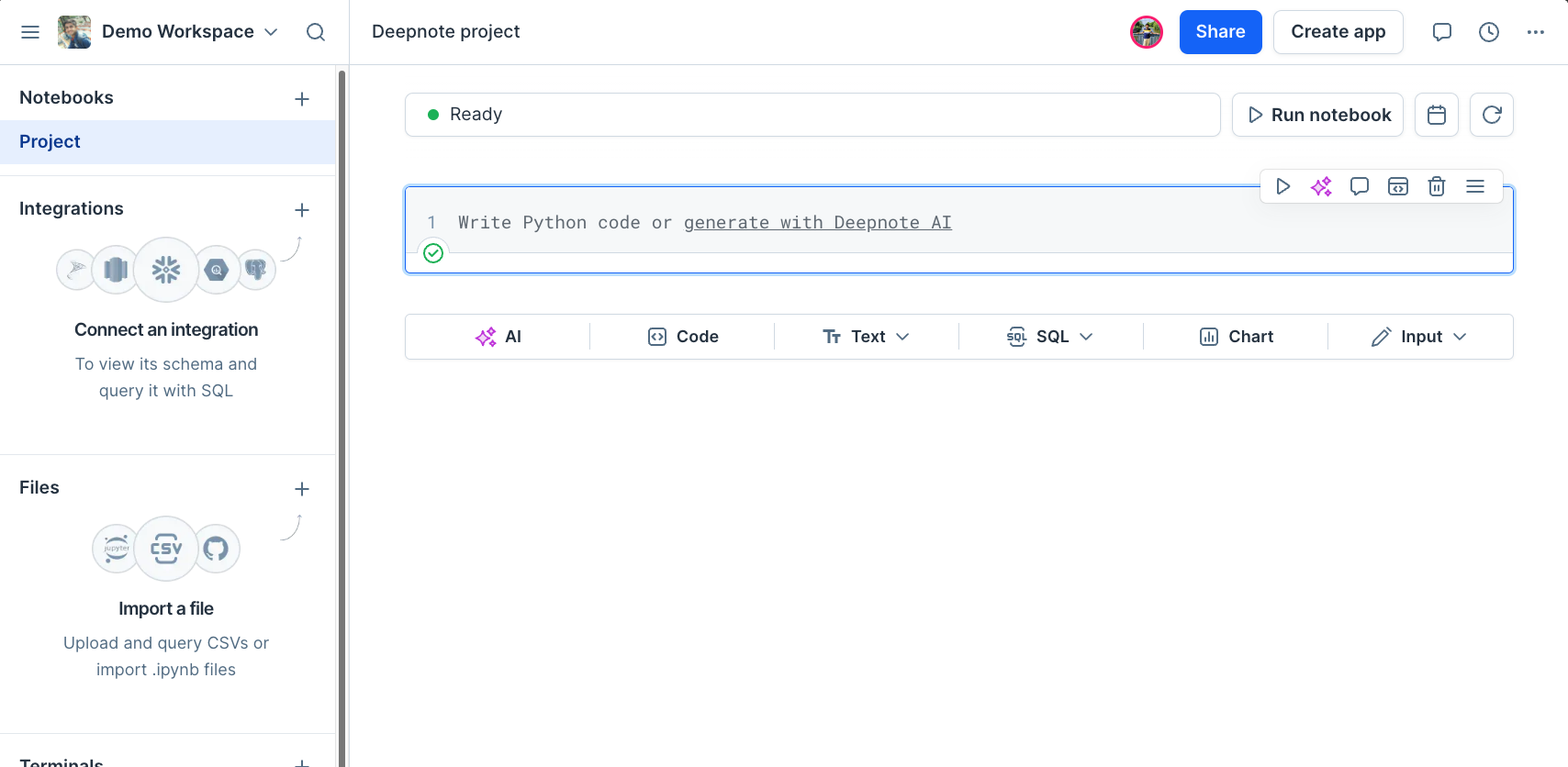Add a comment to the code block
Viewport: 1568px width, 767px height.
(x=1360, y=187)
